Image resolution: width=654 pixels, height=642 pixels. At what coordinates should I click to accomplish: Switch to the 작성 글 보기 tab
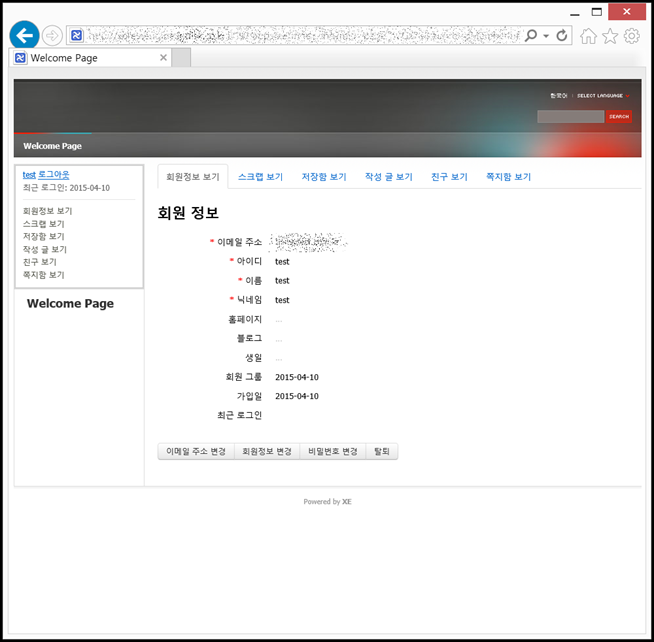389,177
